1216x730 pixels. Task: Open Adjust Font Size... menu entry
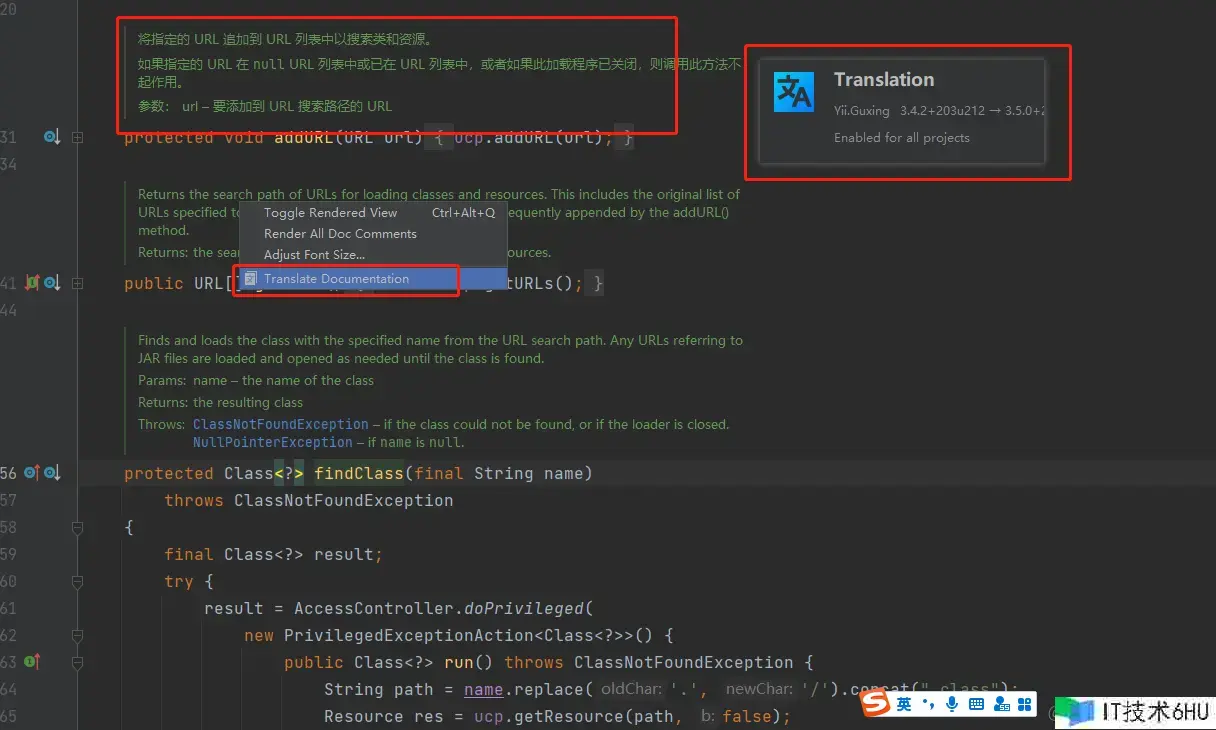(x=314, y=255)
